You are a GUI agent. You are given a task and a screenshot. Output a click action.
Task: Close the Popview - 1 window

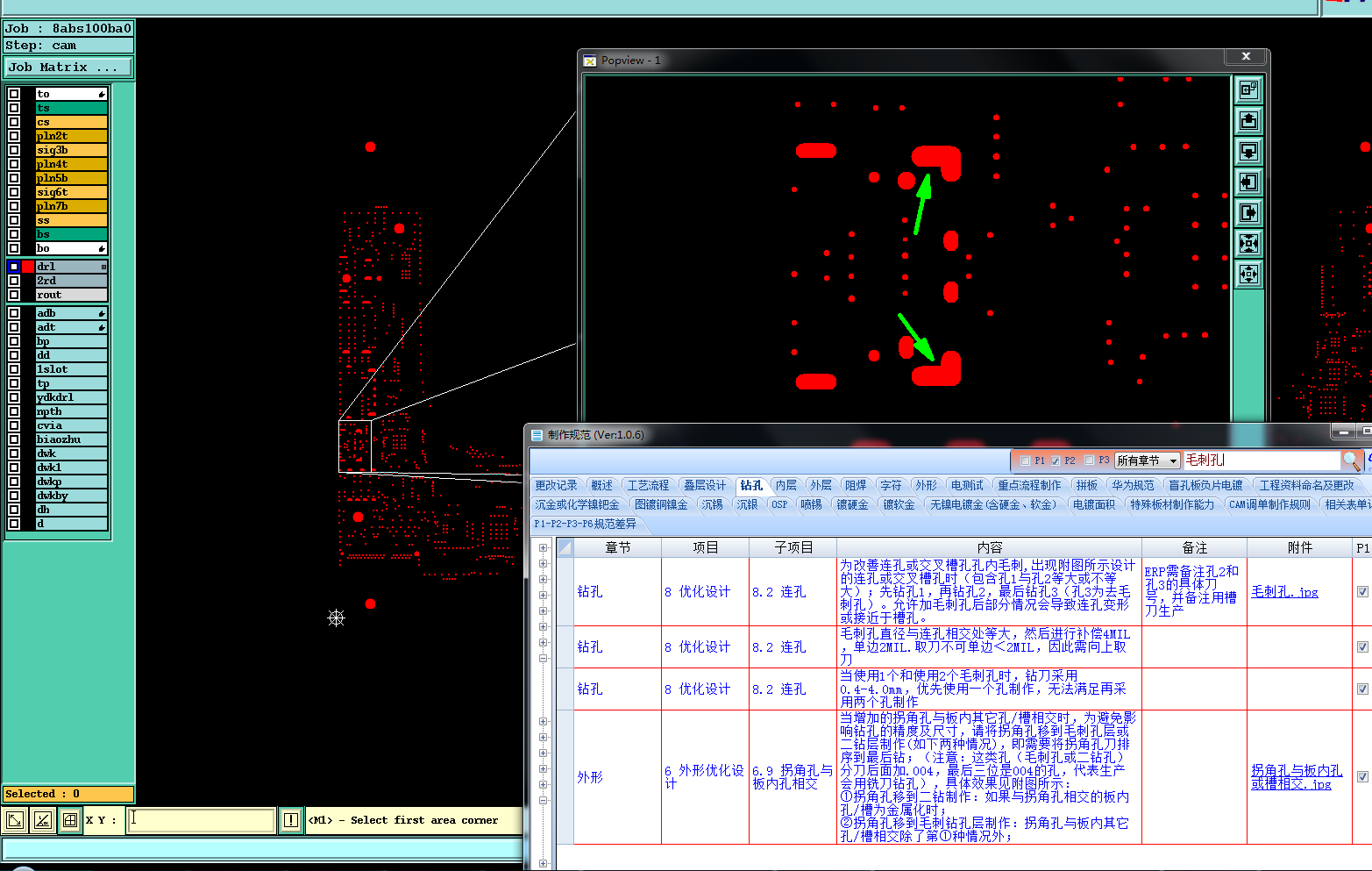click(x=1246, y=56)
